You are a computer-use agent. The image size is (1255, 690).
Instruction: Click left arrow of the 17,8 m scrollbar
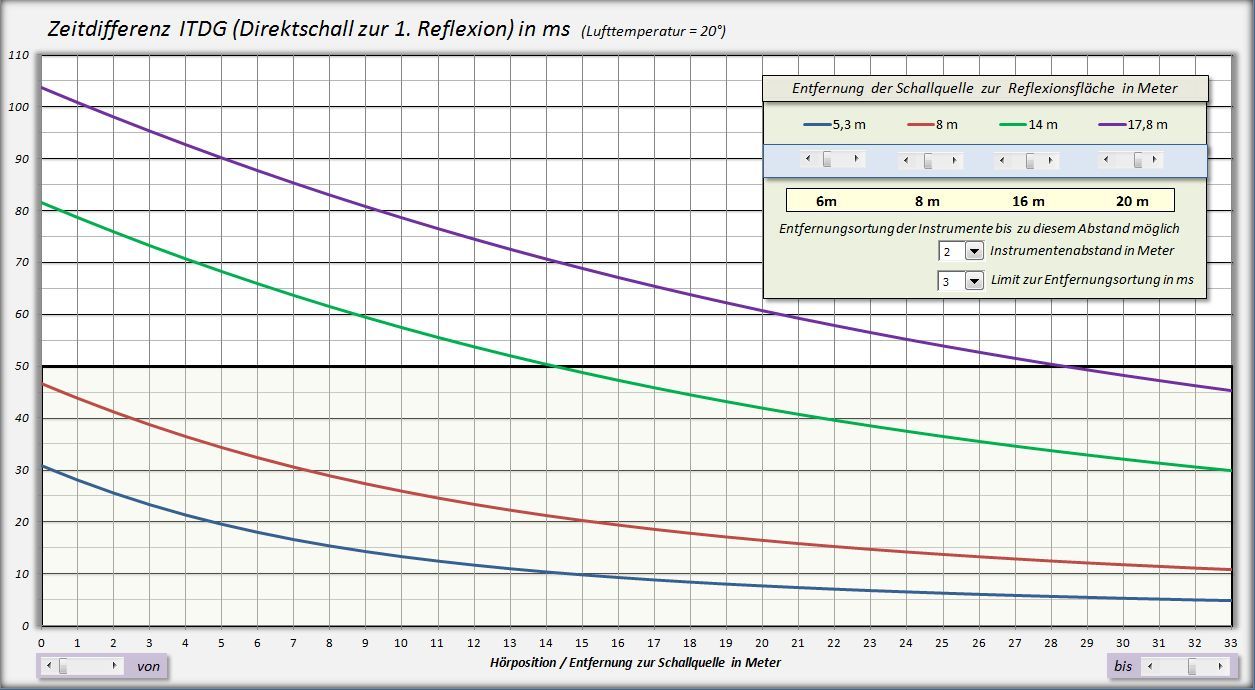point(1106,160)
